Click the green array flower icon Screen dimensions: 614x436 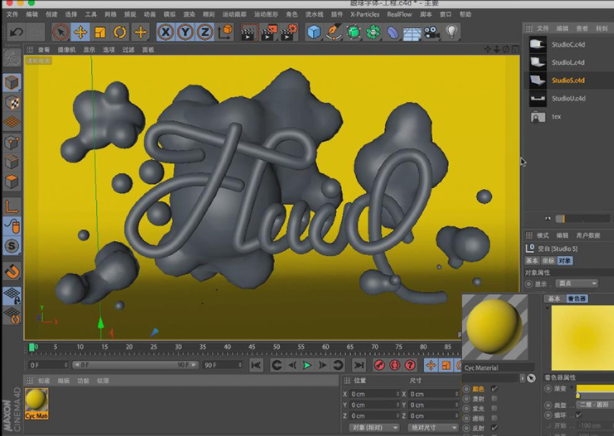tap(373, 32)
